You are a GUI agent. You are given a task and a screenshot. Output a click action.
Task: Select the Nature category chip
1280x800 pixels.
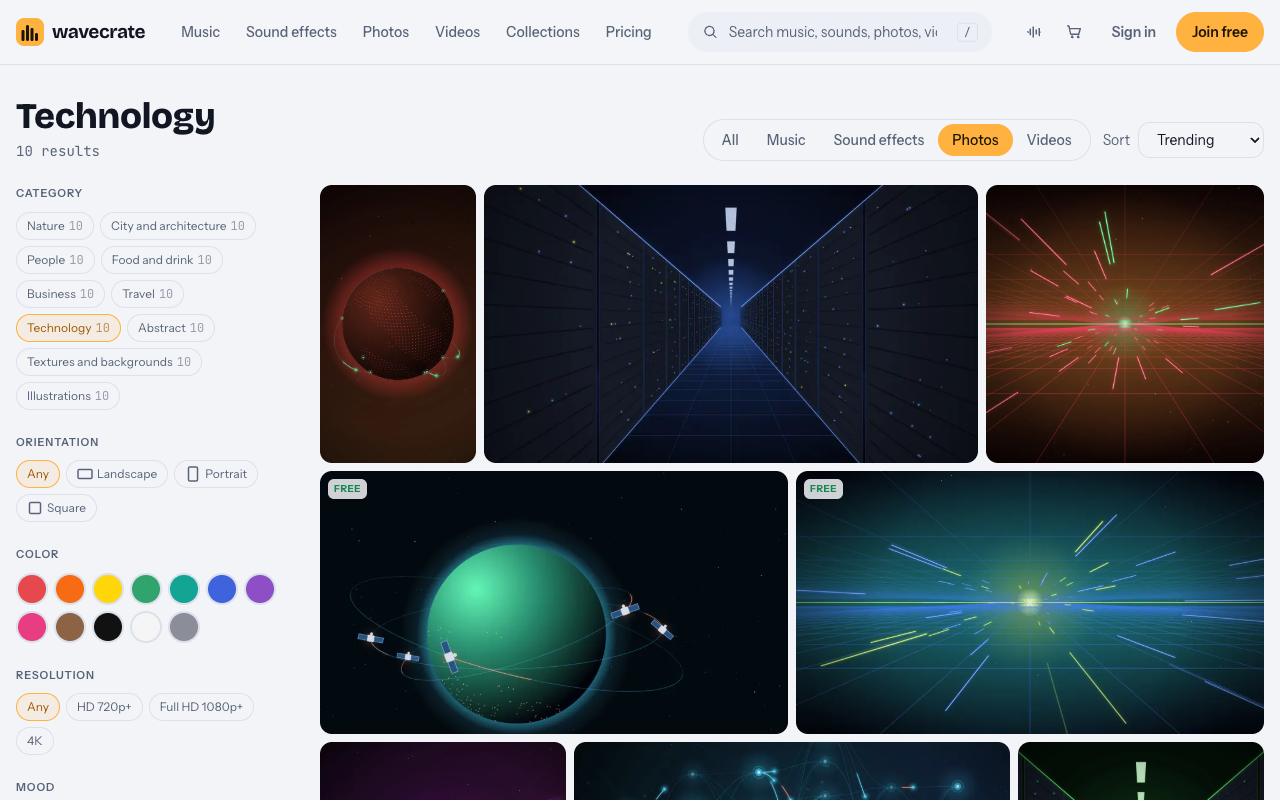pos(55,226)
